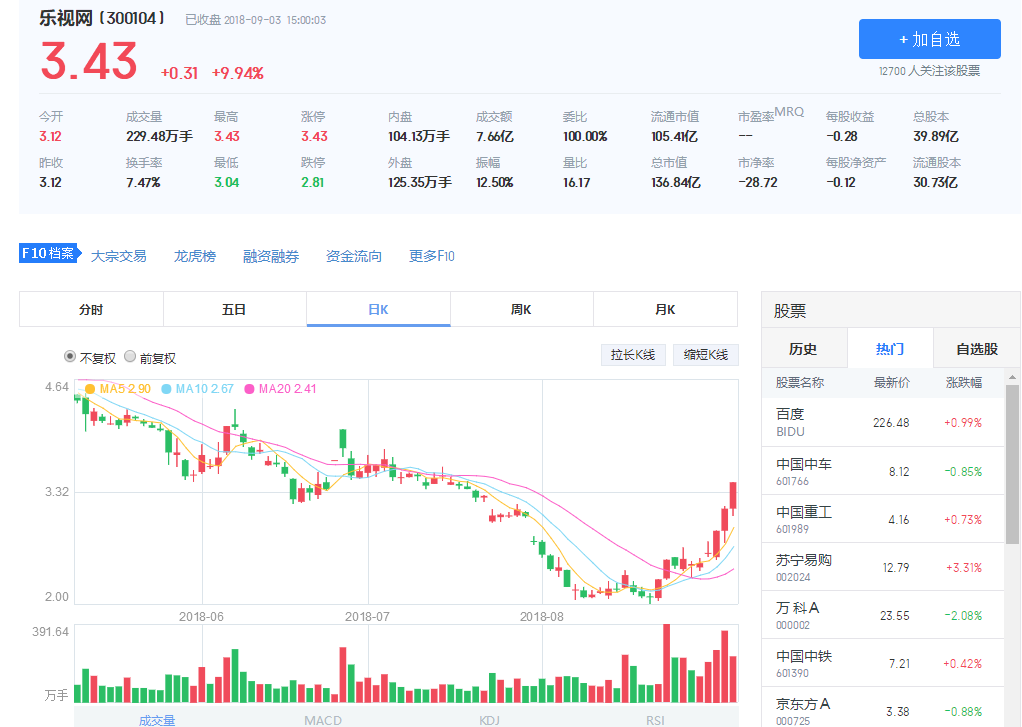The image size is (1022, 727).
Task: Click the 总市值 value 136.84亿
Action: coord(676,183)
